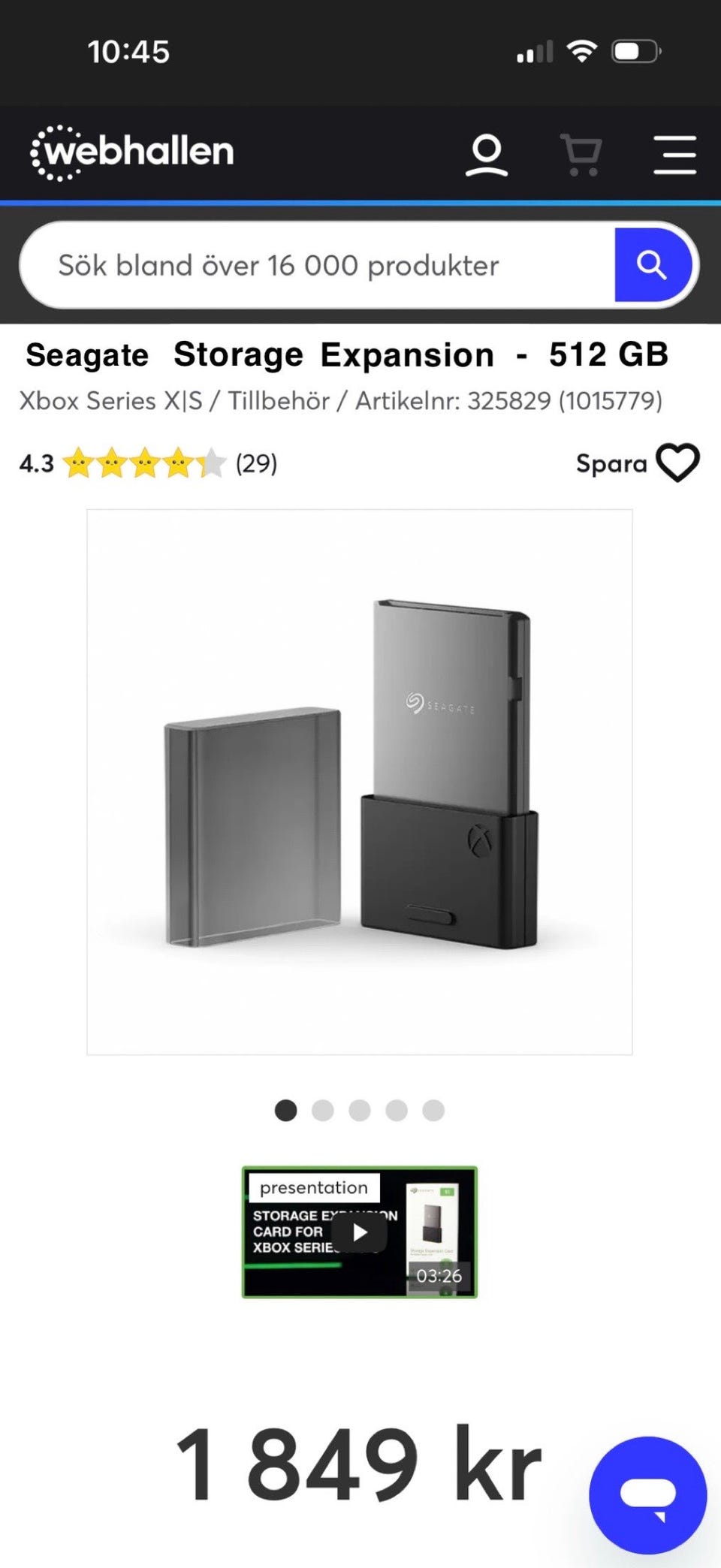The image size is (721, 1568).
Task: Open the shopping cart
Action: [581, 155]
